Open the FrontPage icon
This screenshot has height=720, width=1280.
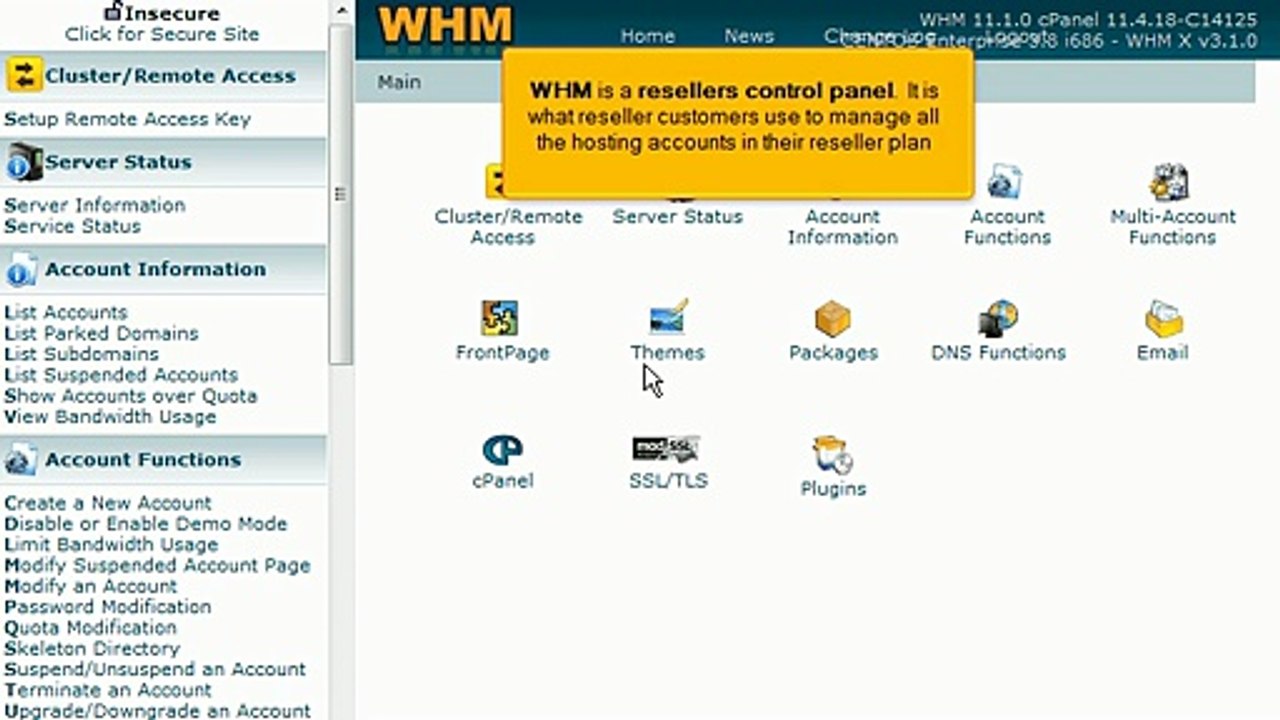[x=500, y=318]
